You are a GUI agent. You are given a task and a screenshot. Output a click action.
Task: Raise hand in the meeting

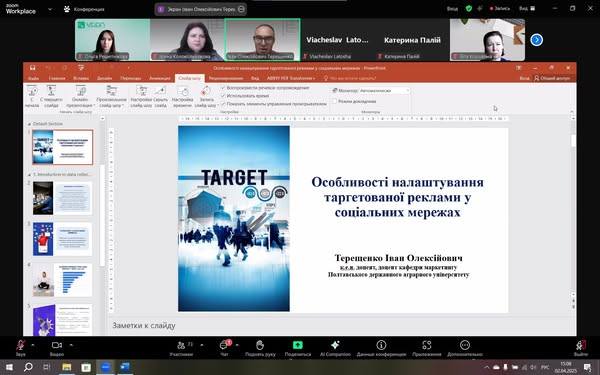(x=260, y=347)
